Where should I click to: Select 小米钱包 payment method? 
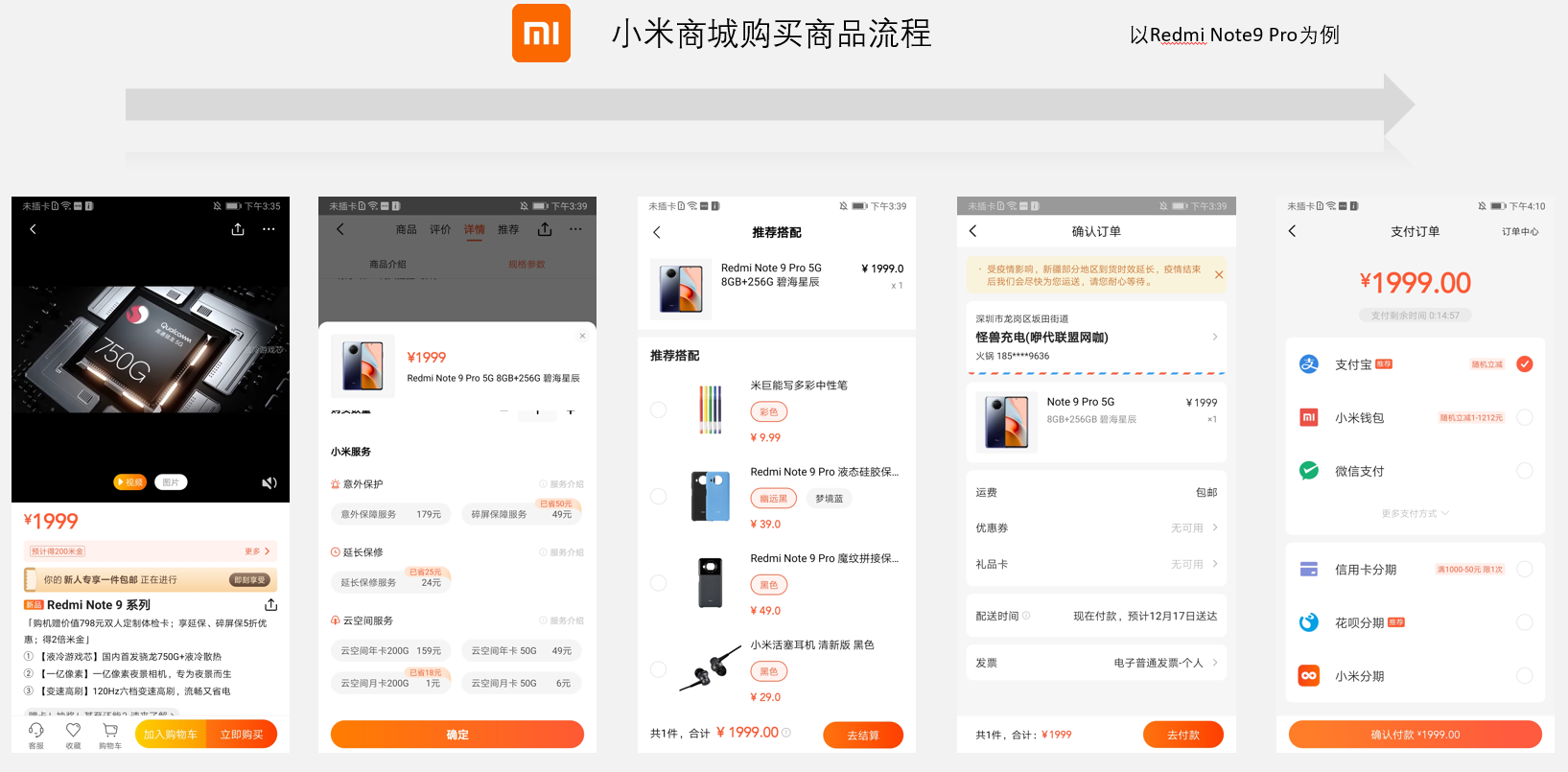click(1525, 417)
